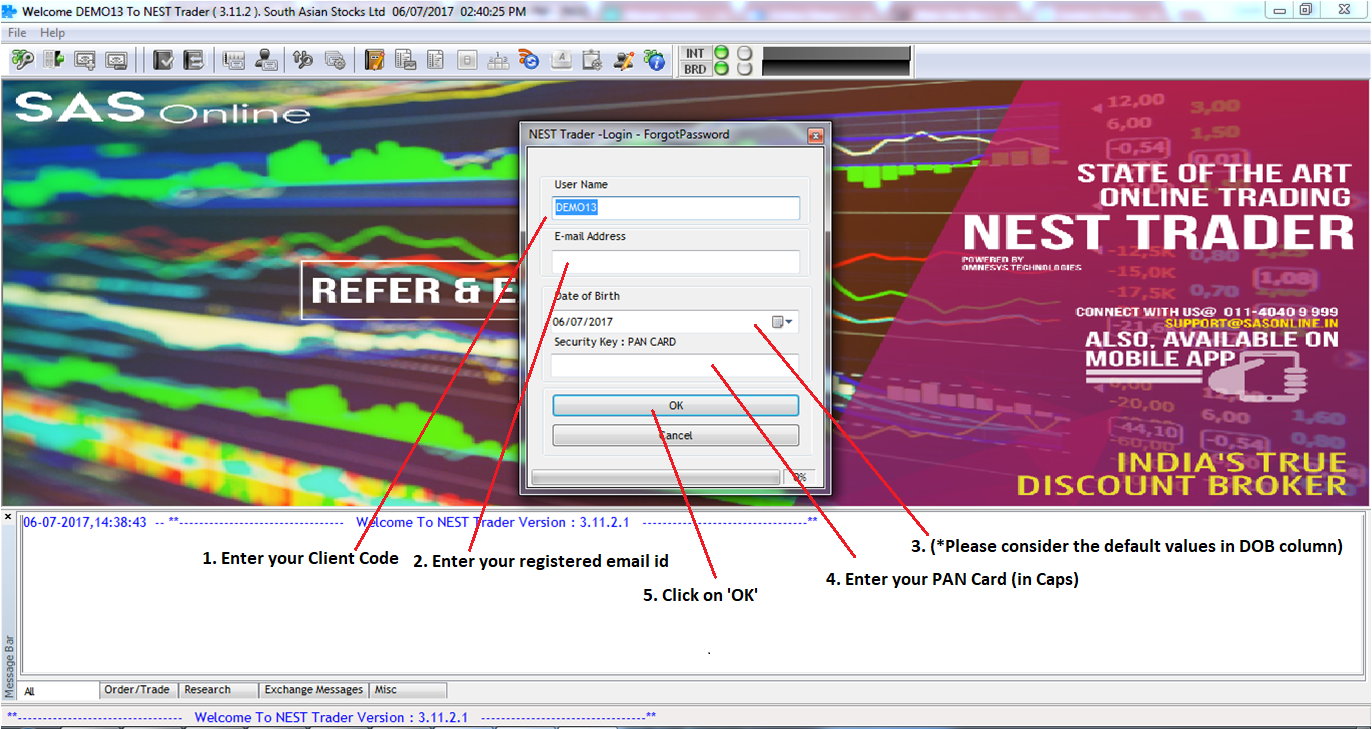Switch to the Order/Trade tab
Screen dimensions: 1372x729
139,690
